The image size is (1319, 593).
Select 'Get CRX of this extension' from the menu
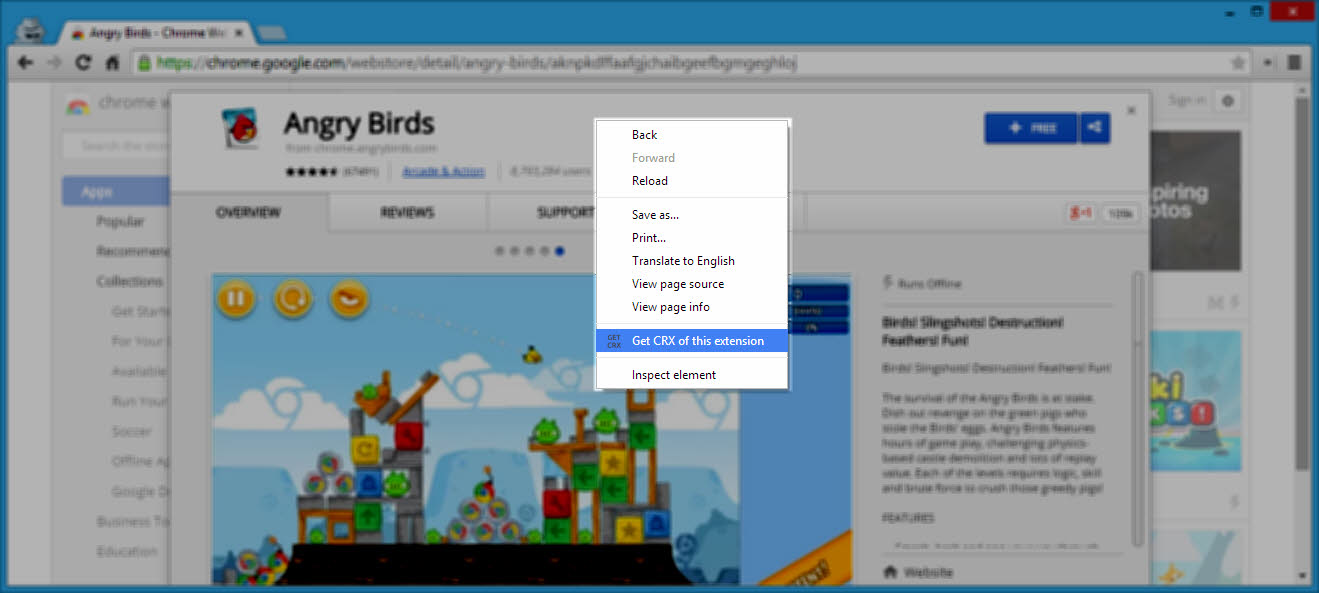tap(691, 340)
